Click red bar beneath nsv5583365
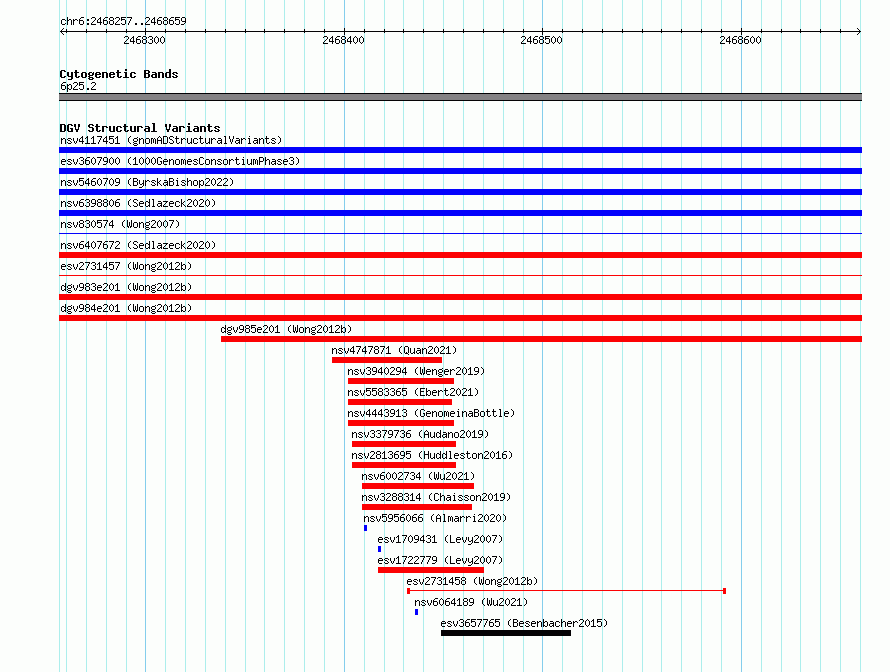890x672 pixels. tap(400, 402)
